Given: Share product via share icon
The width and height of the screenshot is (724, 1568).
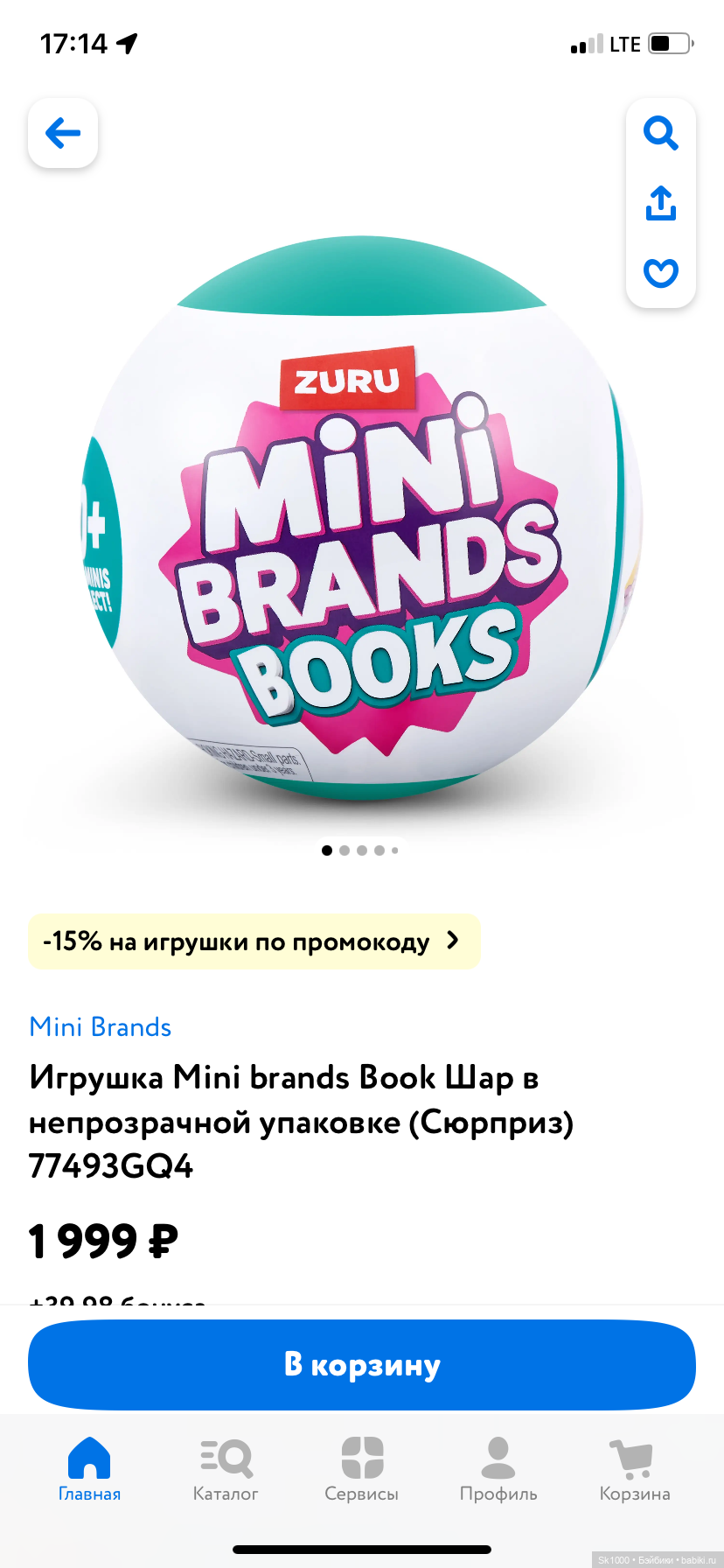Looking at the screenshot, I should coord(661,203).
